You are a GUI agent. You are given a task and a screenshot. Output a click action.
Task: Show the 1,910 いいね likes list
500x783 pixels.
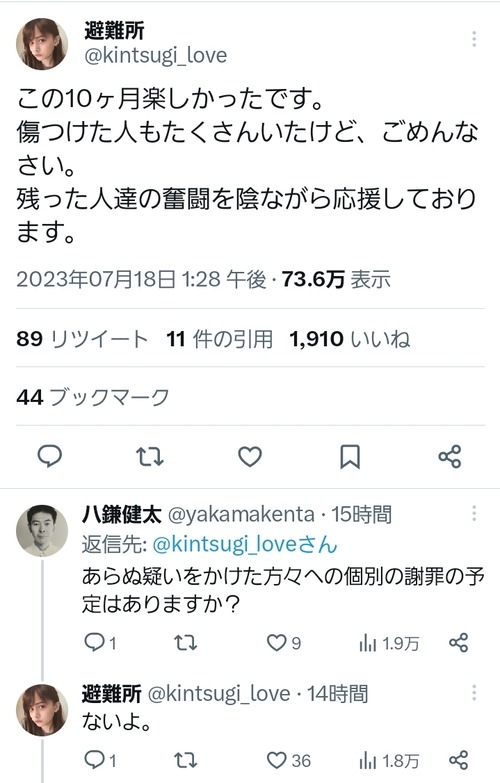350,339
